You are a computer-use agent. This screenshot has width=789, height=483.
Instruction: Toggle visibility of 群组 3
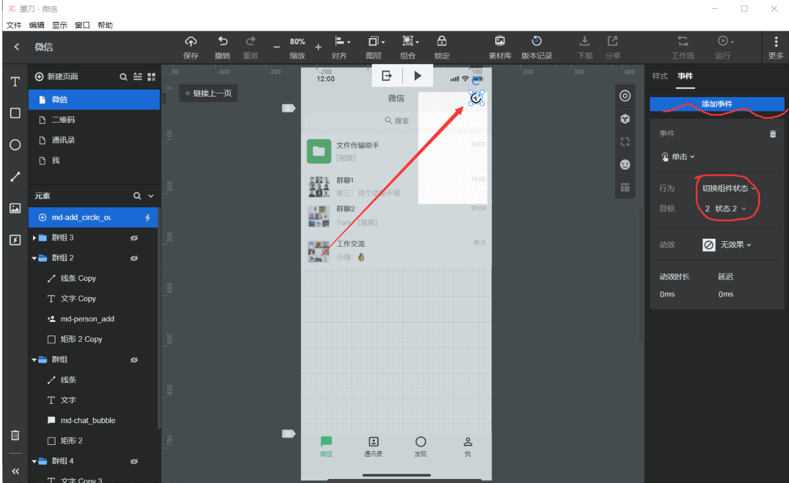pos(134,238)
